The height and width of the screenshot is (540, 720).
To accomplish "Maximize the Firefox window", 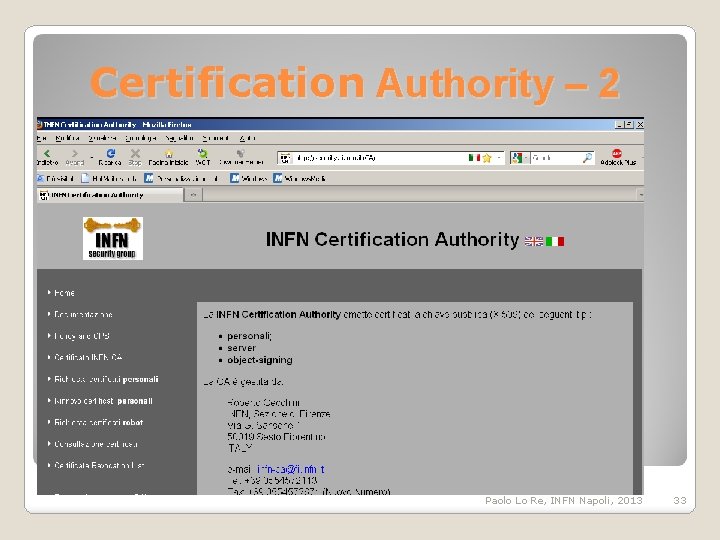I will click(629, 124).
